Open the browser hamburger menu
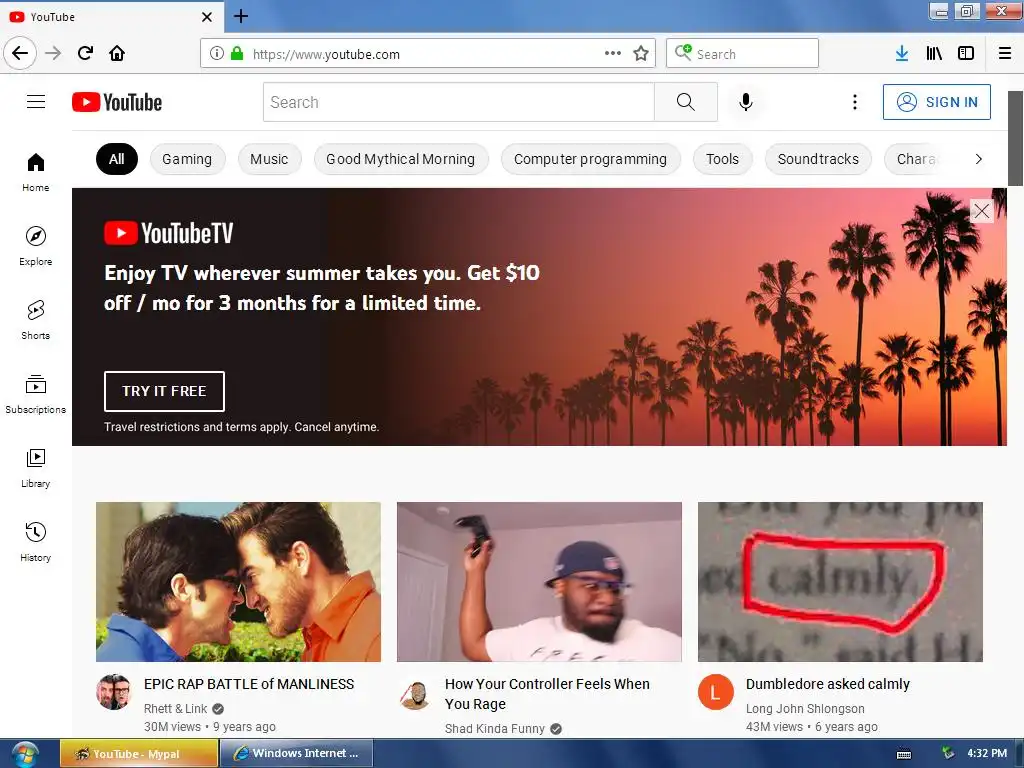1024x768 pixels. point(1005,54)
